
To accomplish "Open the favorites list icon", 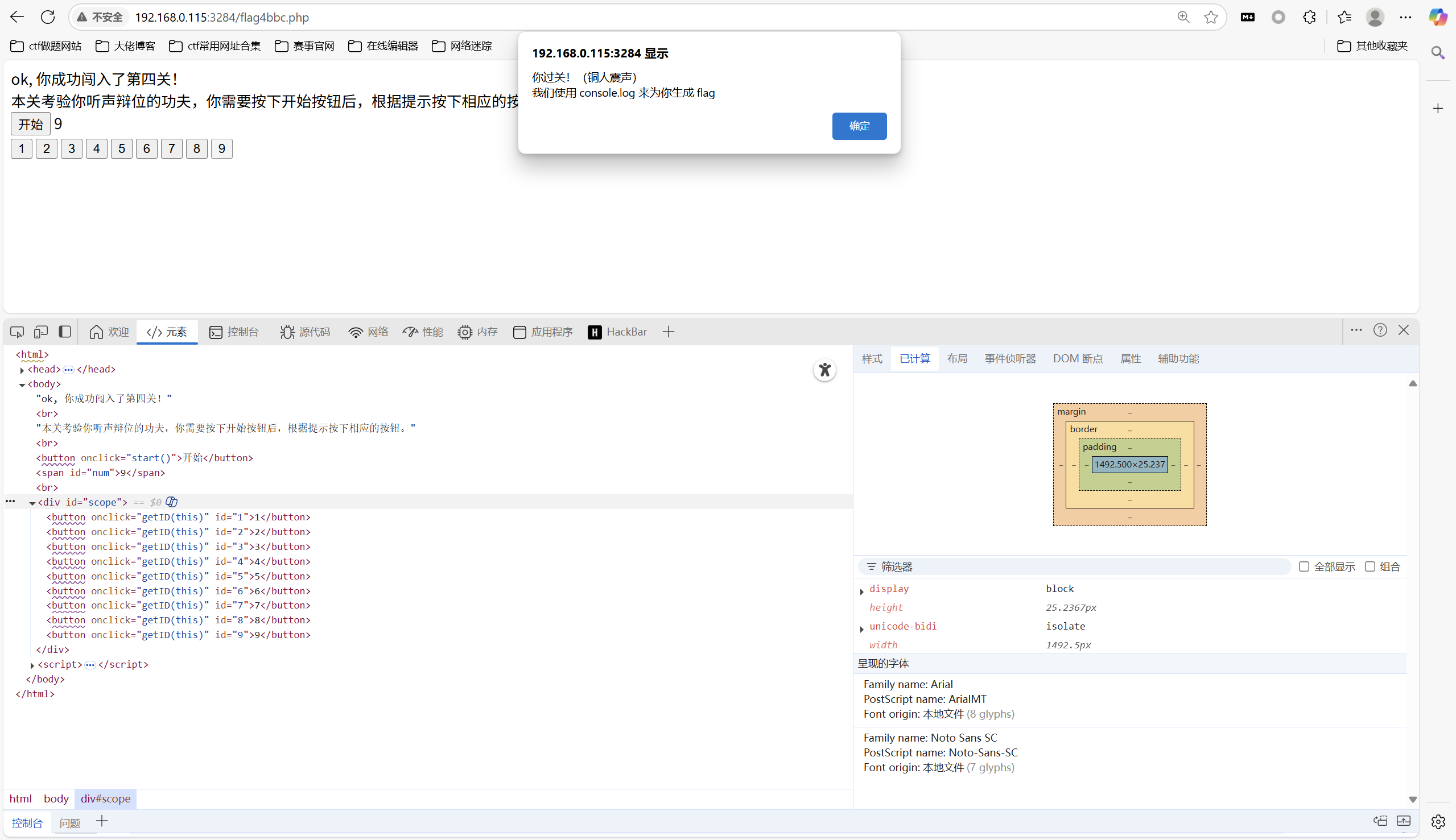I will tap(1344, 17).
